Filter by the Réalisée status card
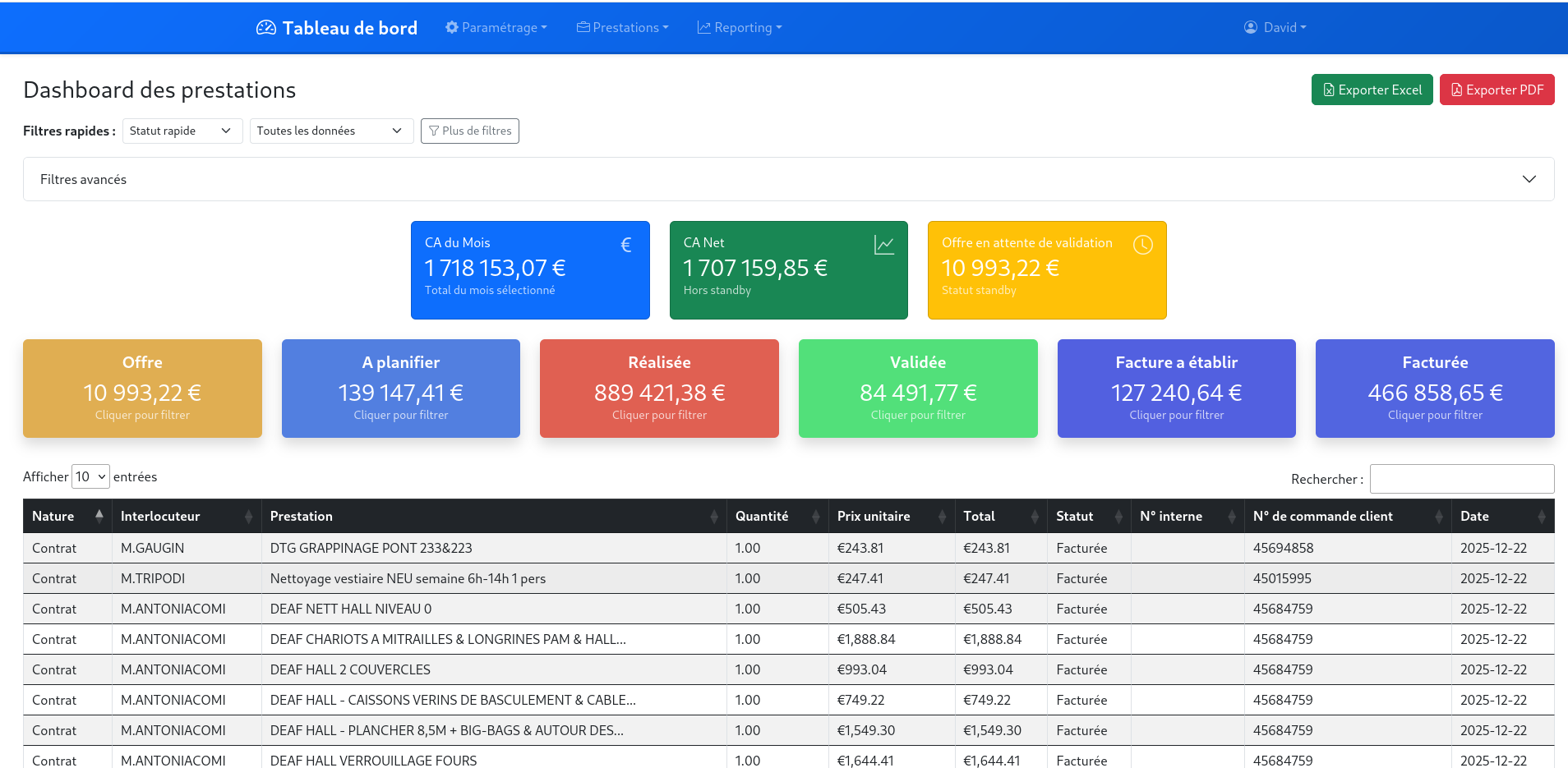The width and height of the screenshot is (1568, 768). pyautogui.click(x=659, y=389)
